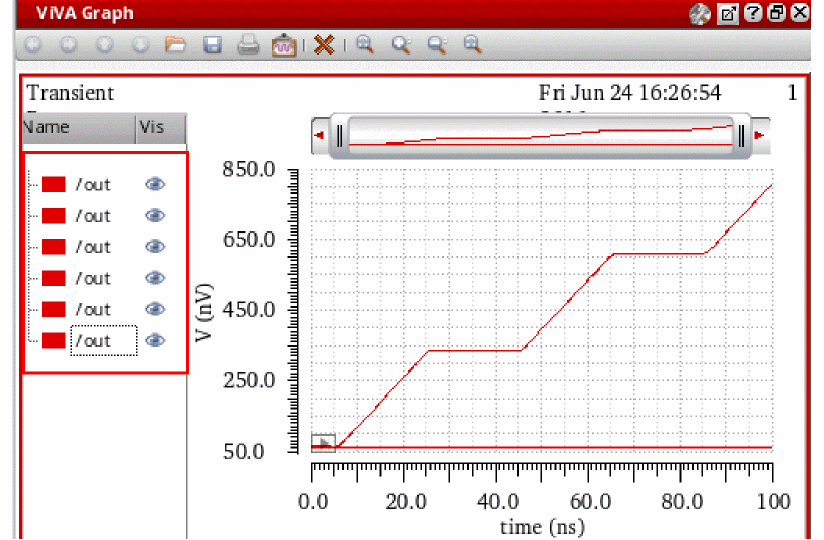Print the graph using the printer icon
824x540 pixels.
[249, 45]
